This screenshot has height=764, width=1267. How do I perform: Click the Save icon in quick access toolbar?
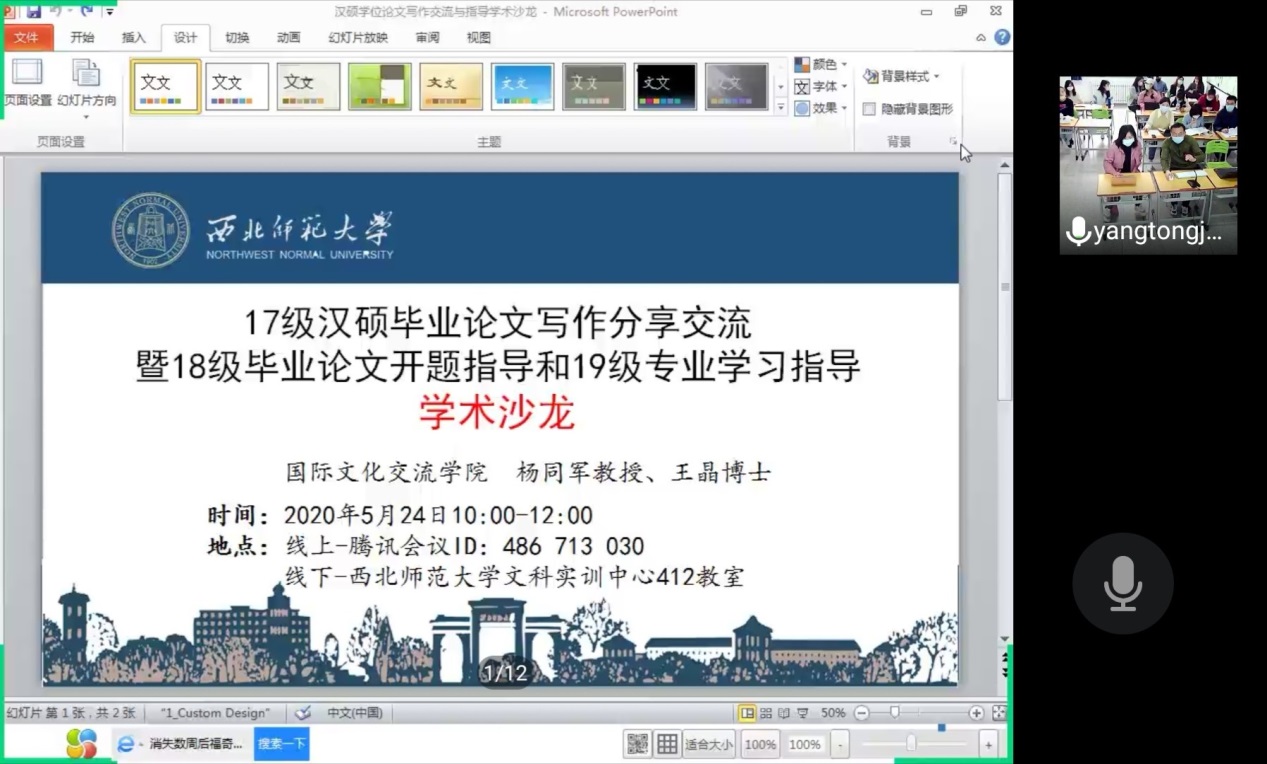(33, 11)
